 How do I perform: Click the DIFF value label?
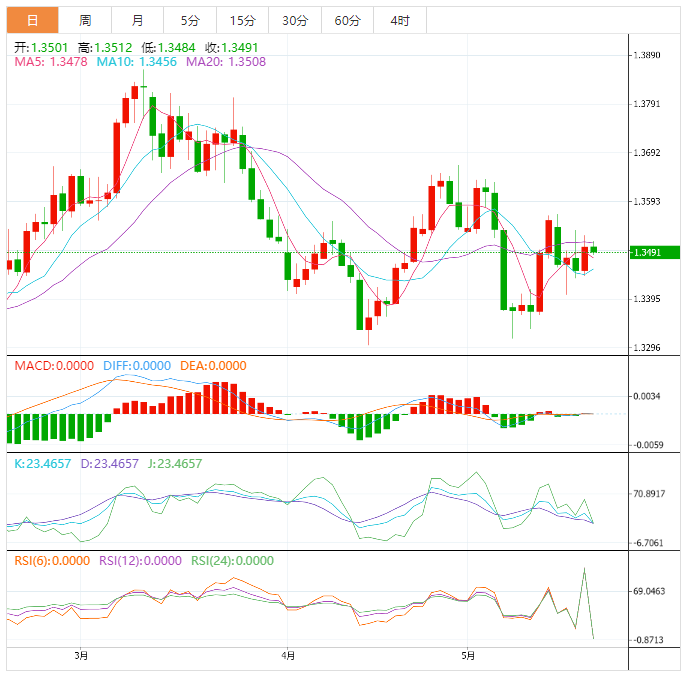click(x=137, y=366)
